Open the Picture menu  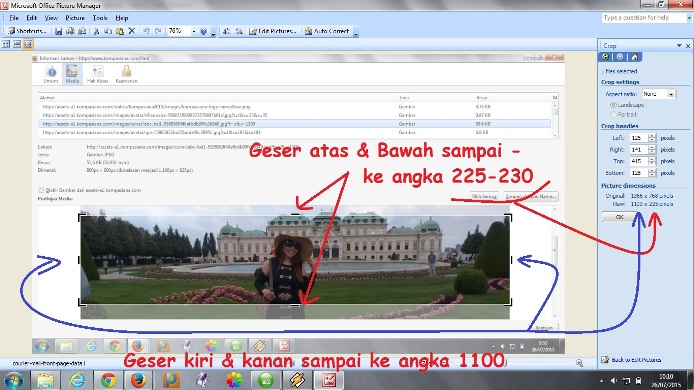pos(75,18)
